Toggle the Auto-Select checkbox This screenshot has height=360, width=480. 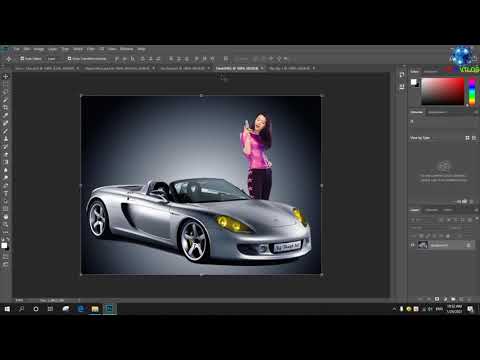point(22,59)
